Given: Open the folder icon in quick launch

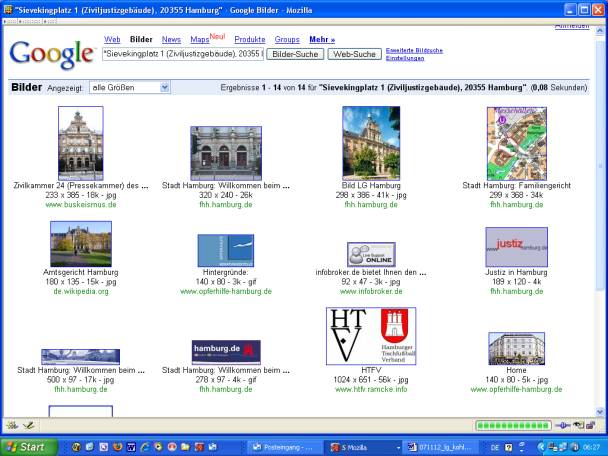Looking at the screenshot, I should point(185,447).
